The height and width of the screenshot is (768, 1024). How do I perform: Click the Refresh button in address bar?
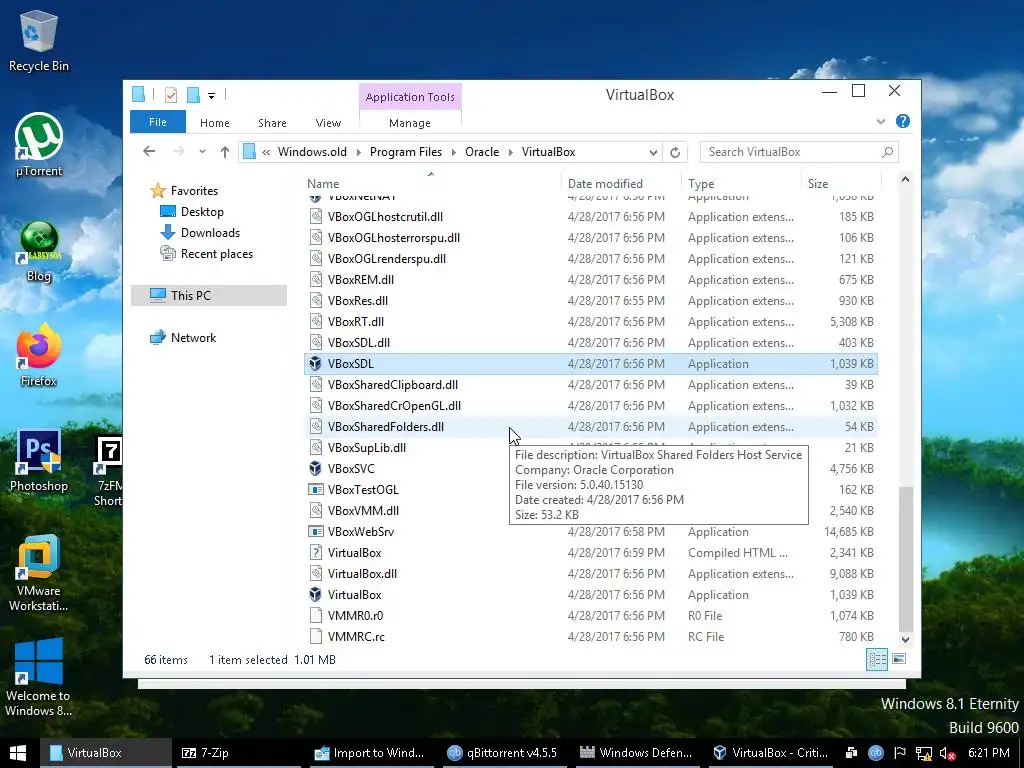(x=675, y=152)
